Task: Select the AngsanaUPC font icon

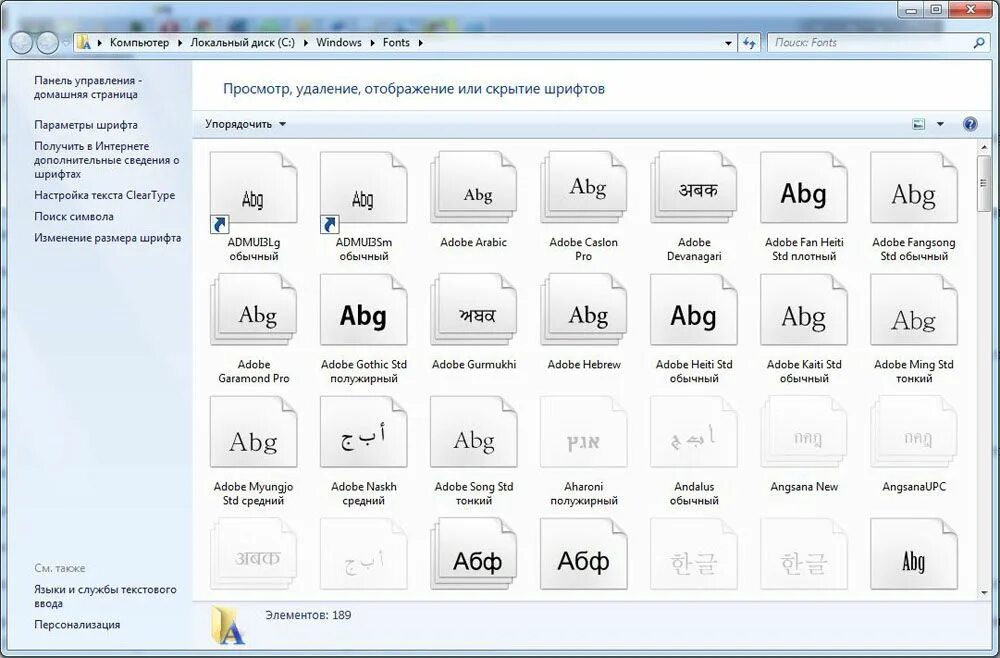Action: coord(914,432)
